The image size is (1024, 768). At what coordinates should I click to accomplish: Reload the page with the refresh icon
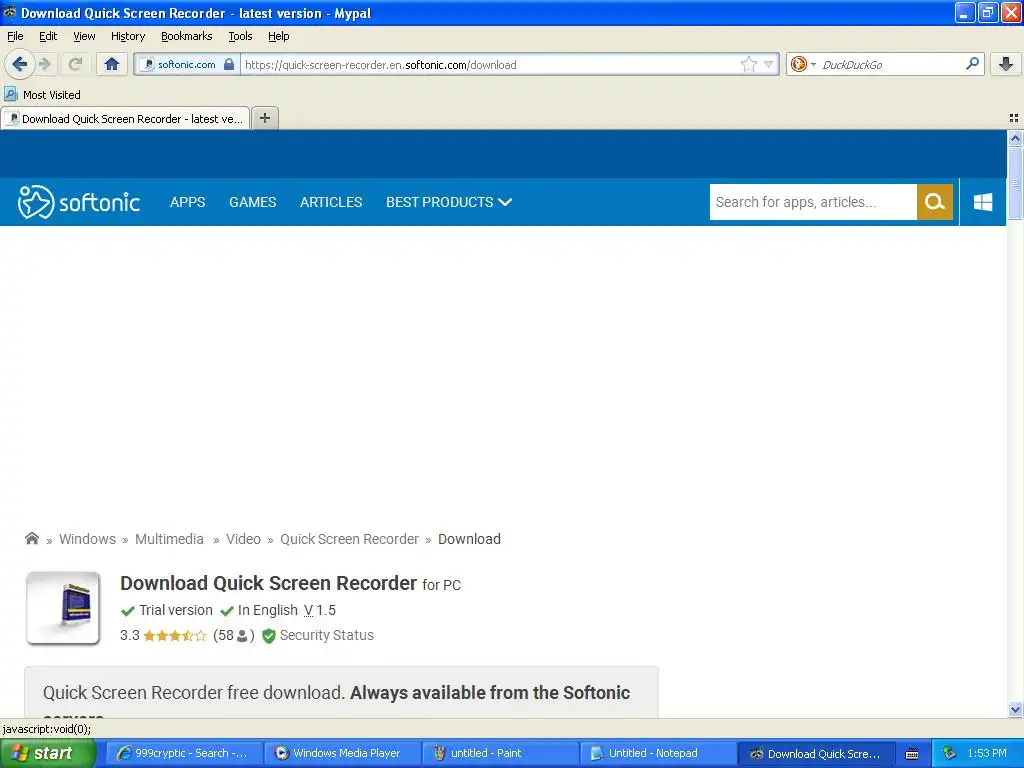click(x=75, y=64)
